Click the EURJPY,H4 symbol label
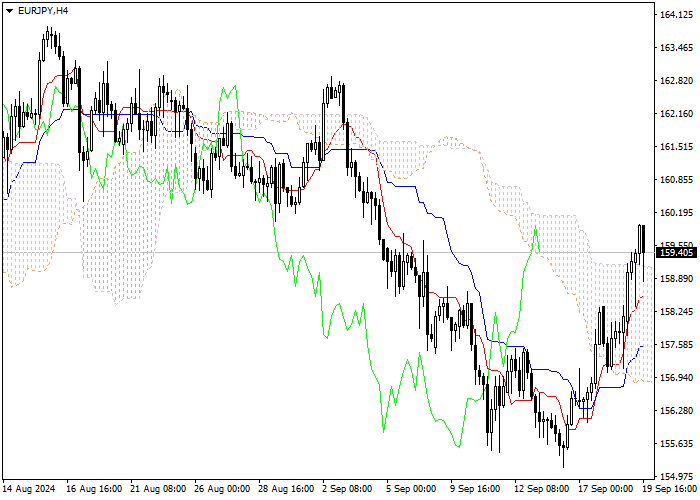Screen dimensions: 700x500 click(x=43, y=11)
